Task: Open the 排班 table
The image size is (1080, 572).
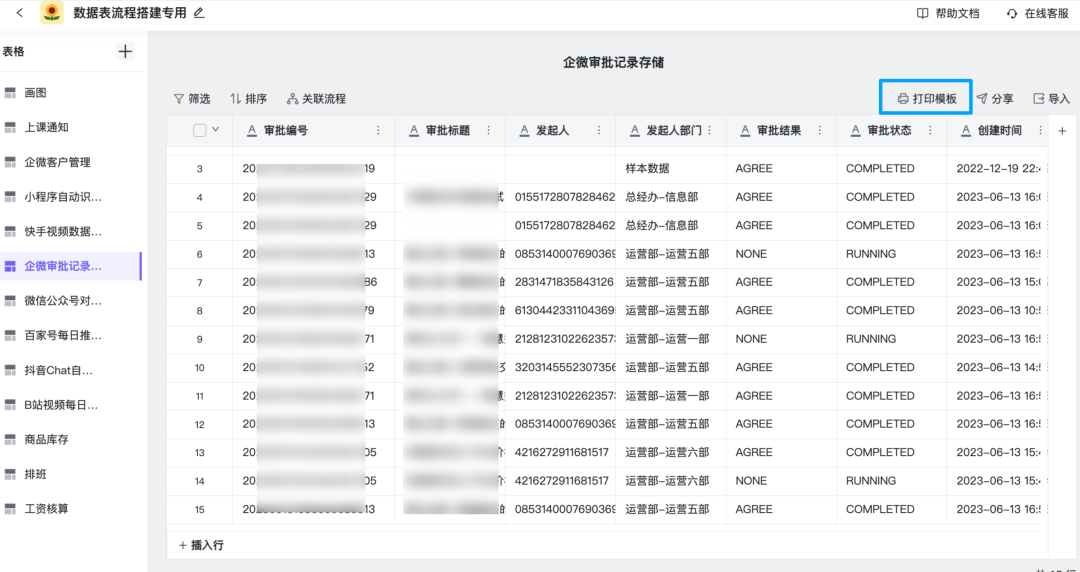Action: [x=71, y=474]
